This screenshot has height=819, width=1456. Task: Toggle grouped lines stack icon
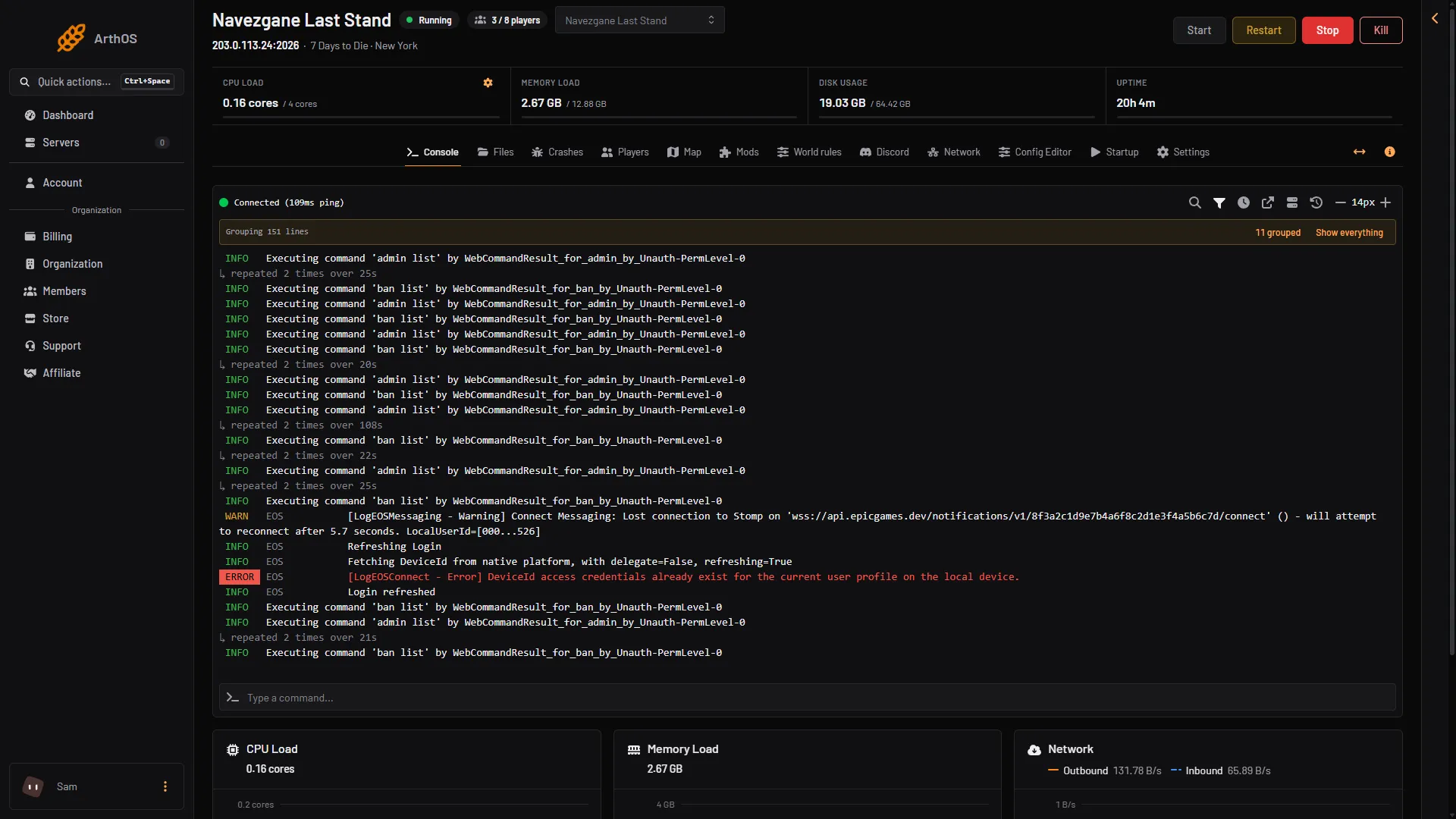(1291, 202)
